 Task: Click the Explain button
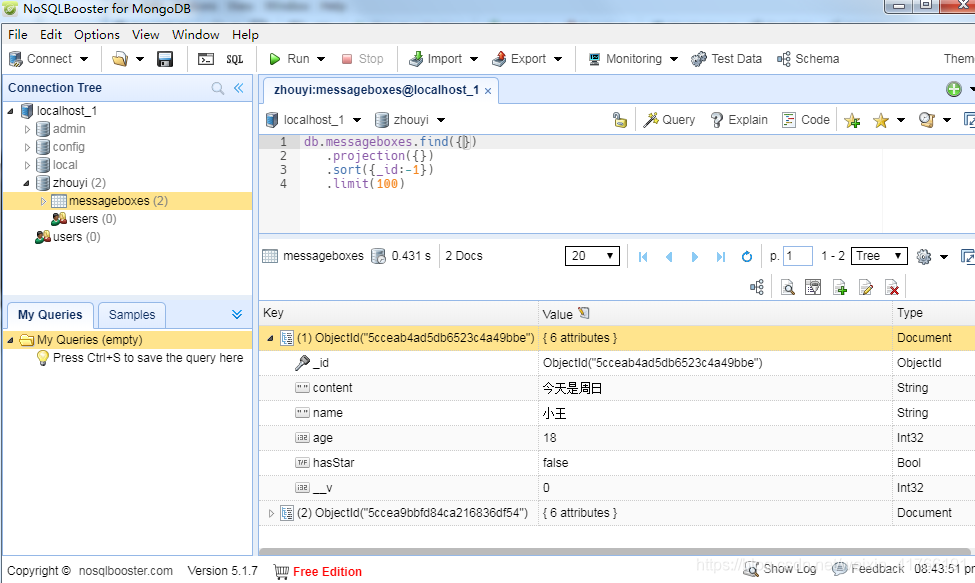click(739, 120)
